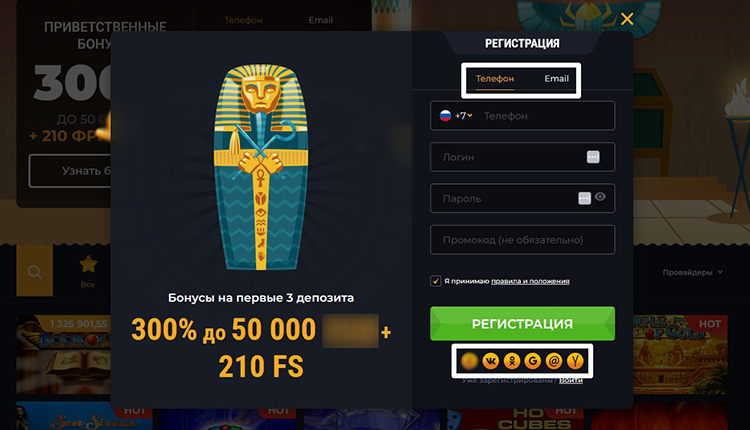Image resolution: width=750 pixels, height=430 pixels.
Task: Toggle password visibility eye icon
Action: pyautogui.click(x=600, y=197)
